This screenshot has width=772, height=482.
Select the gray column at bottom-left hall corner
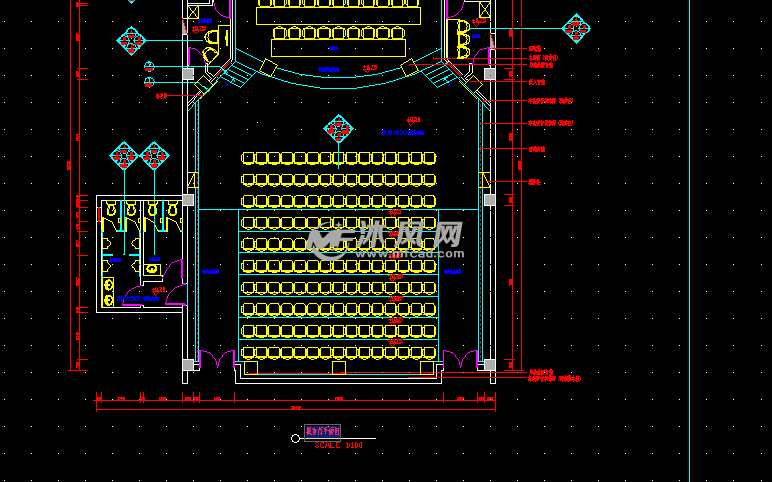(188, 365)
